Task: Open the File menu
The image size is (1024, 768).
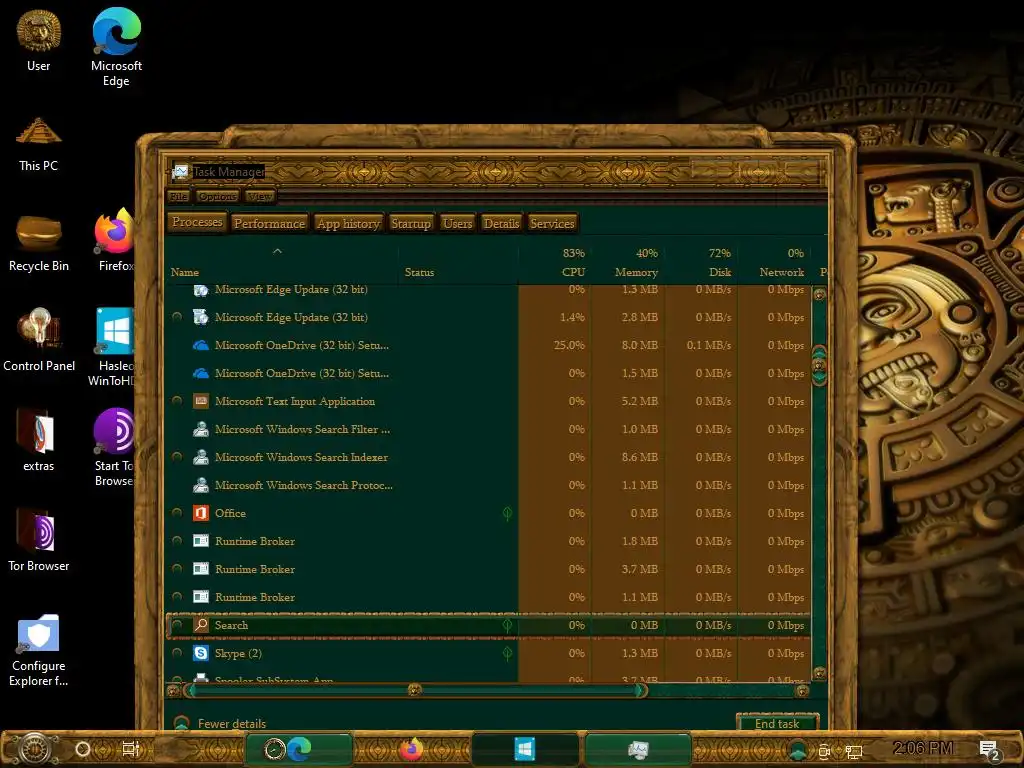Action: click(x=178, y=197)
